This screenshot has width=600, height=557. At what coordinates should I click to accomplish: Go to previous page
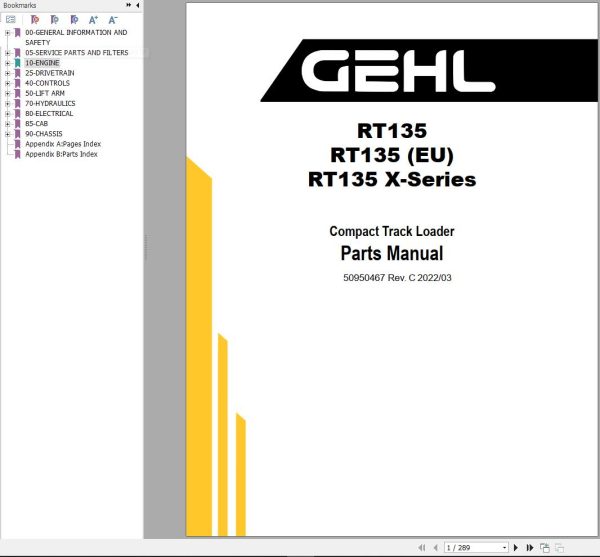pos(435,548)
